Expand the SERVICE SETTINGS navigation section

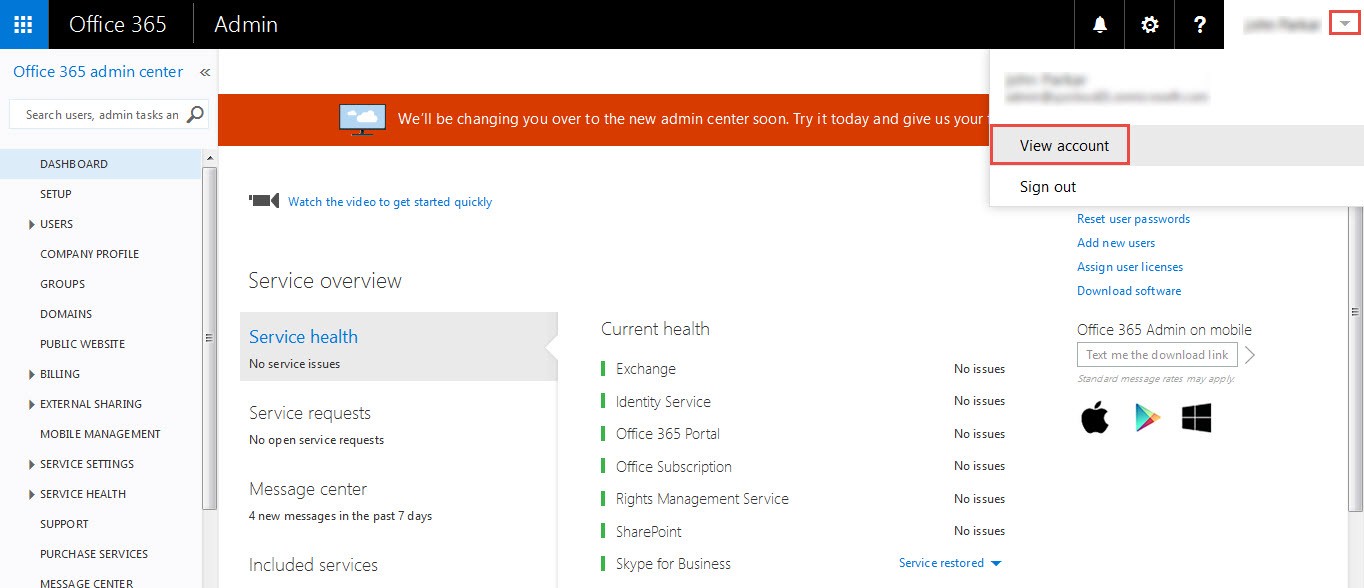(33, 464)
